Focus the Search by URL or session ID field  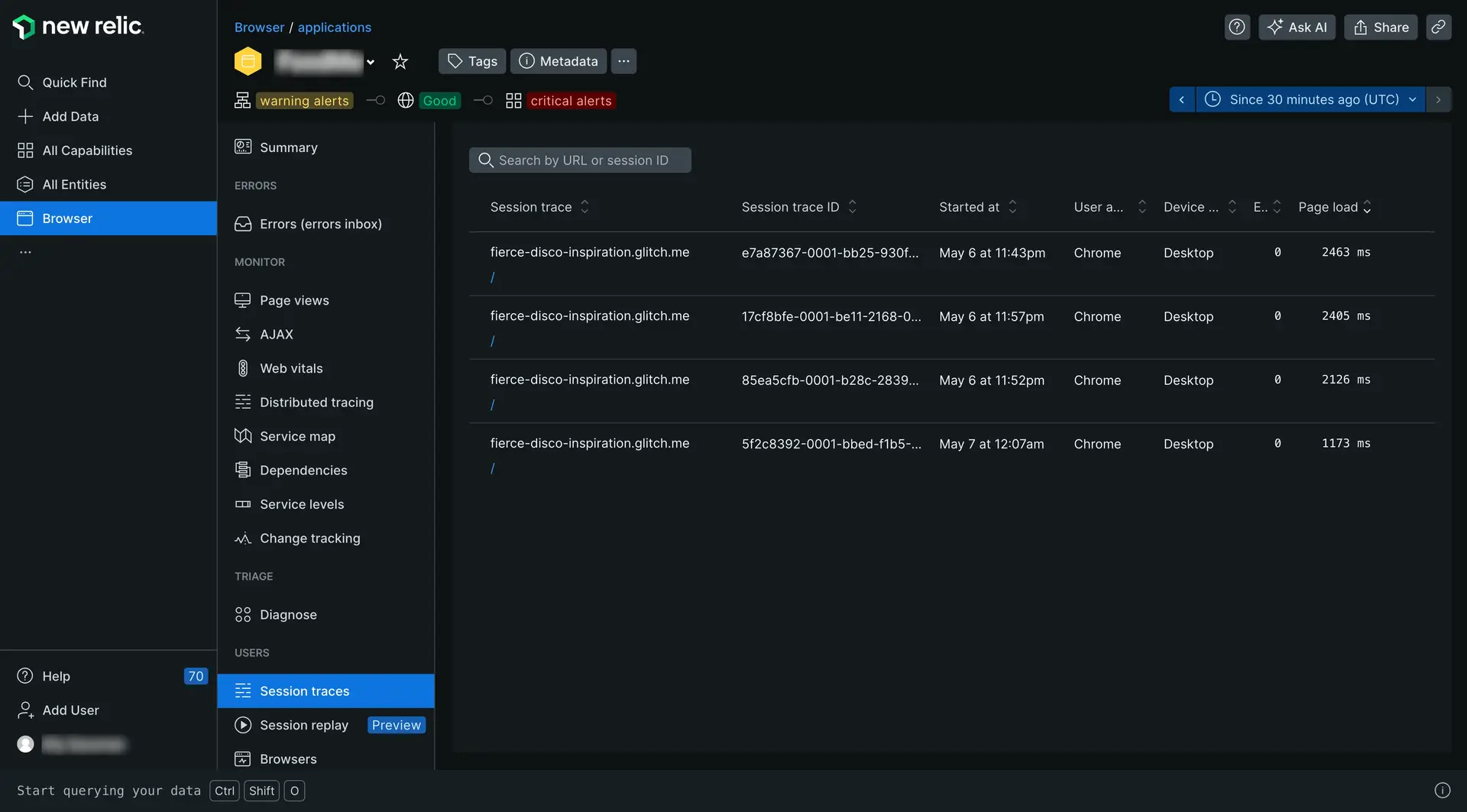click(x=582, y=160)
